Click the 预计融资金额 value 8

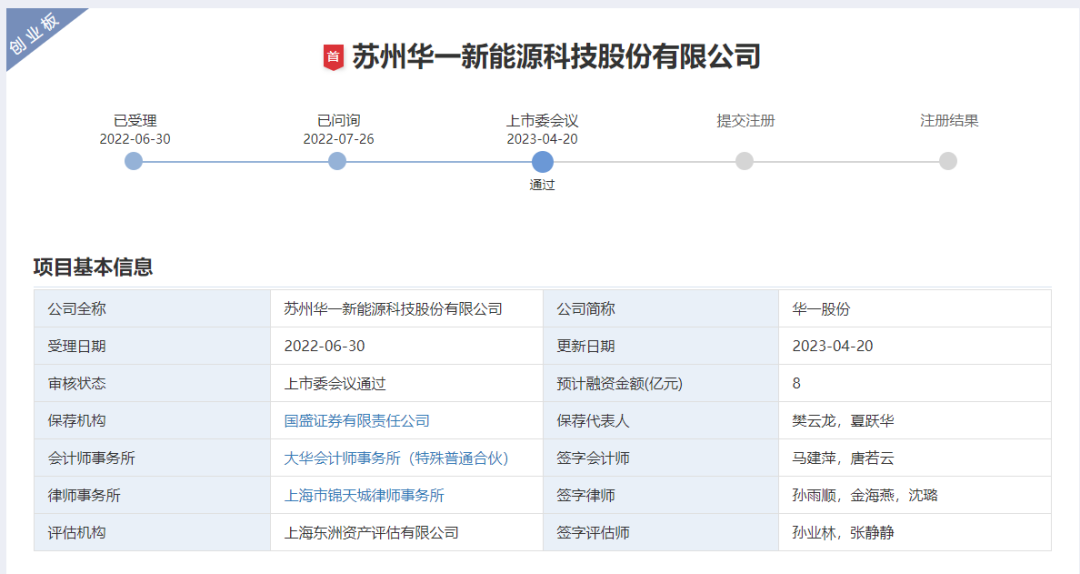[x=796, y=383]
